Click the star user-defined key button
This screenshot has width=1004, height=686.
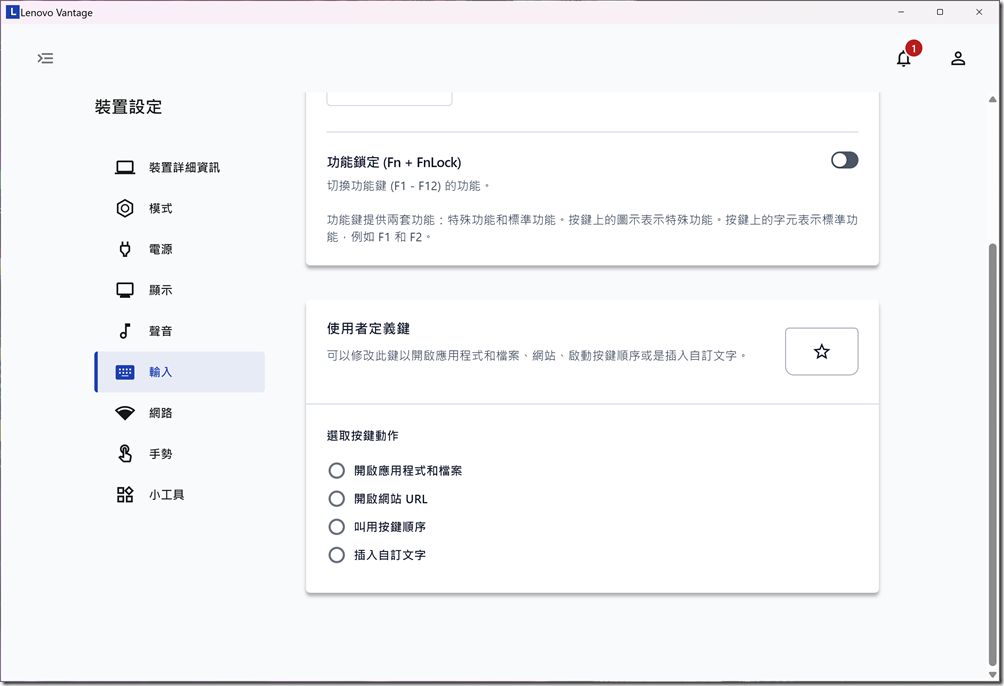[x=821, y=352]
